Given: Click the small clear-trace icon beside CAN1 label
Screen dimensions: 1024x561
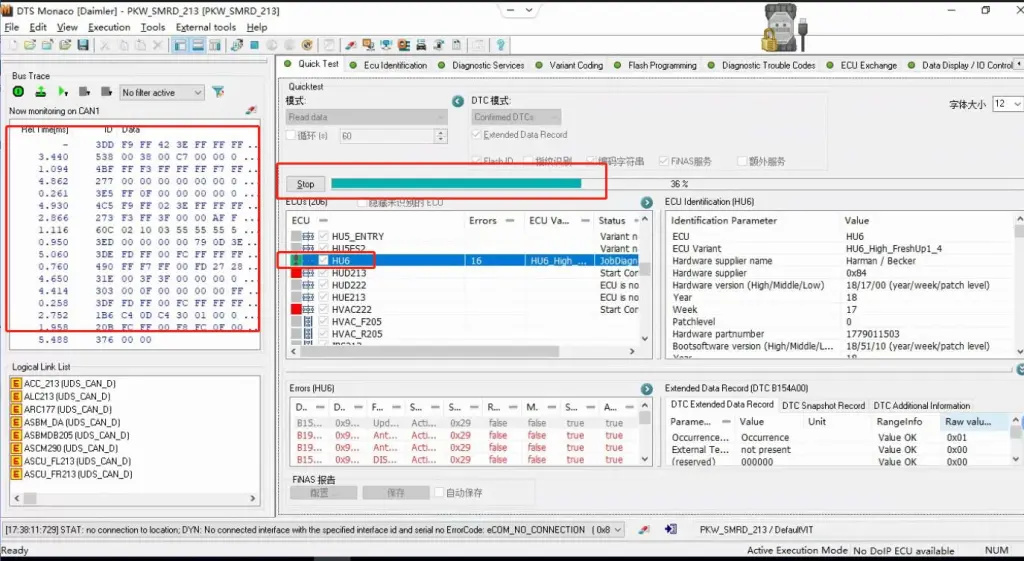Looking at the screenshot, I should (x=250, y=110).
